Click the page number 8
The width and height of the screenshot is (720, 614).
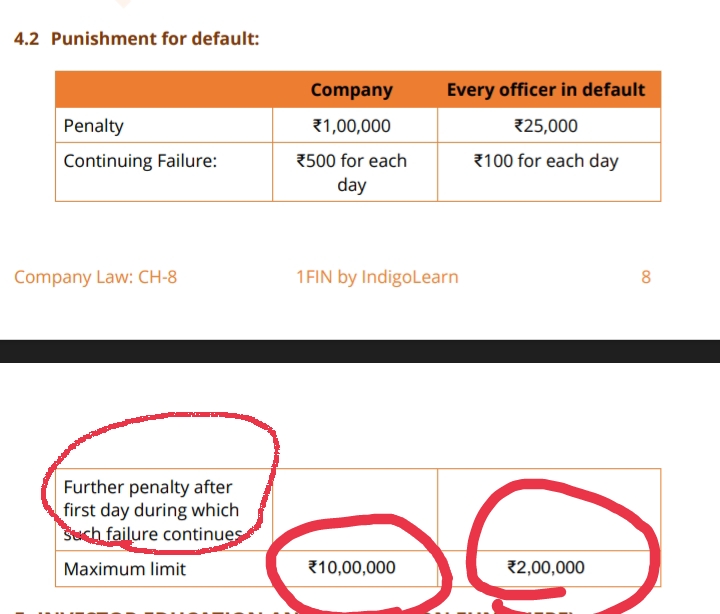646,277
